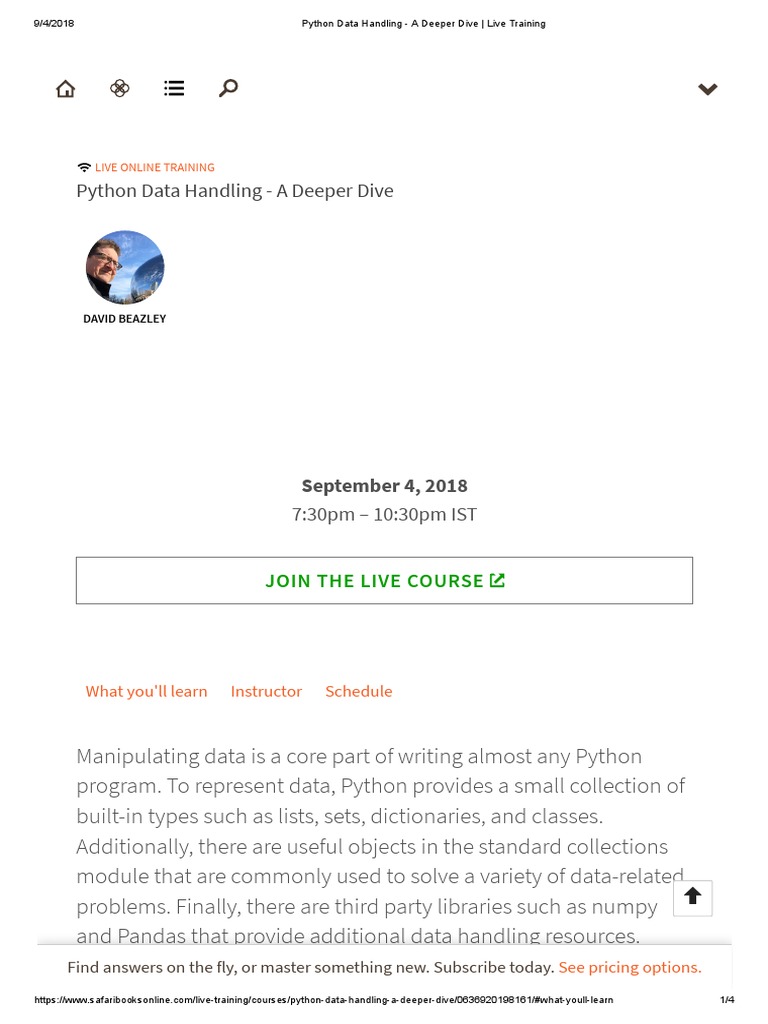The height and width of the screenshot is (1024, 768).
Task: Click the scroll-to-top arrow button
Action: pyautogui.click(x=692, y=896)
